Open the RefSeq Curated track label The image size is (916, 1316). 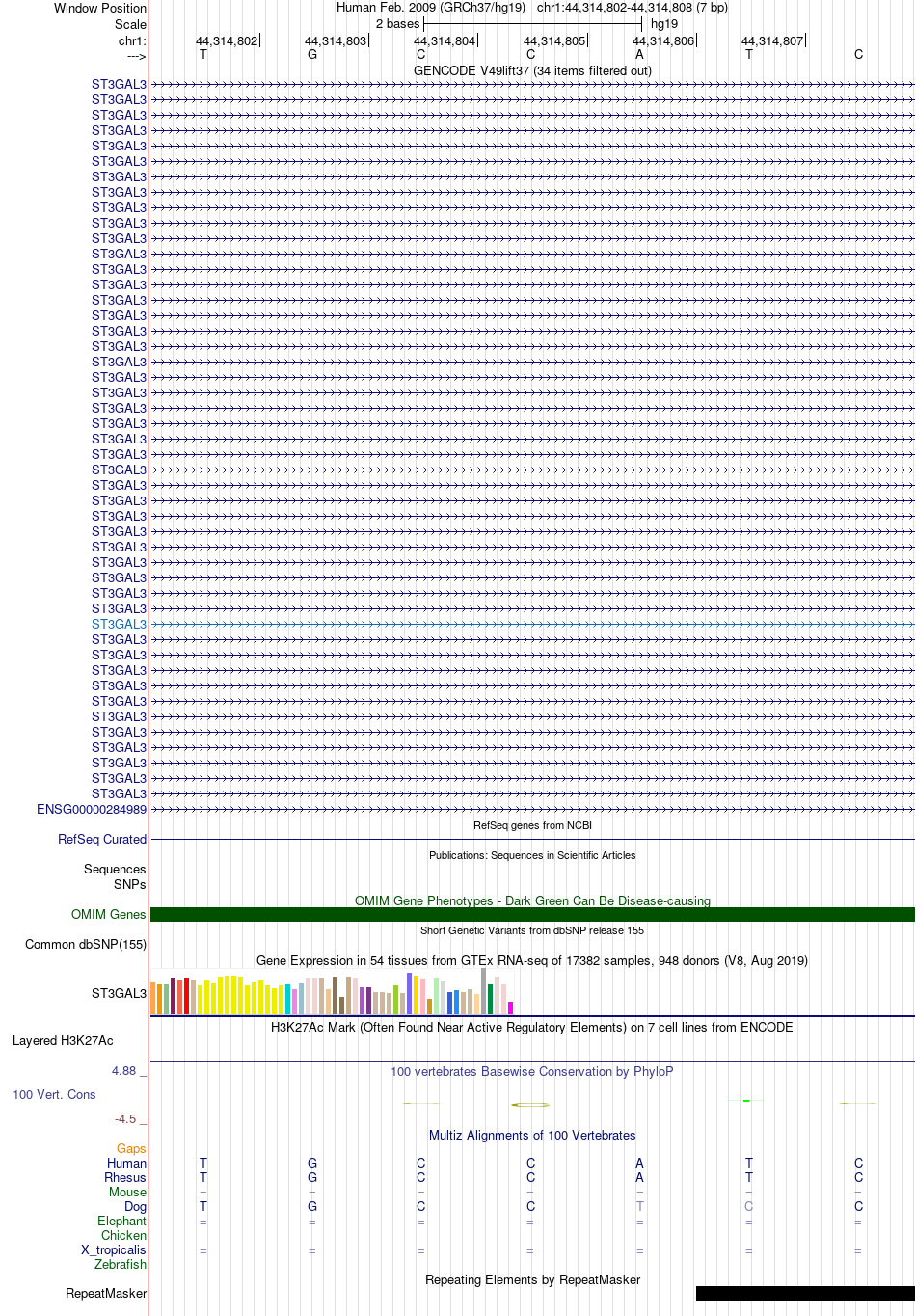coord(102,839)
